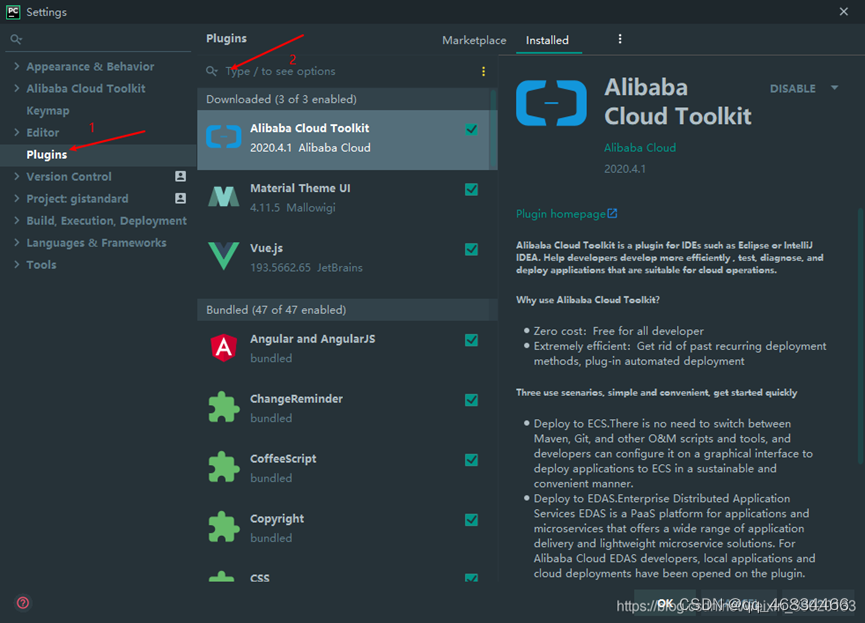
Task: Click the large Alibaba Cloud Toolkit logo
Action: click(551, 103)
